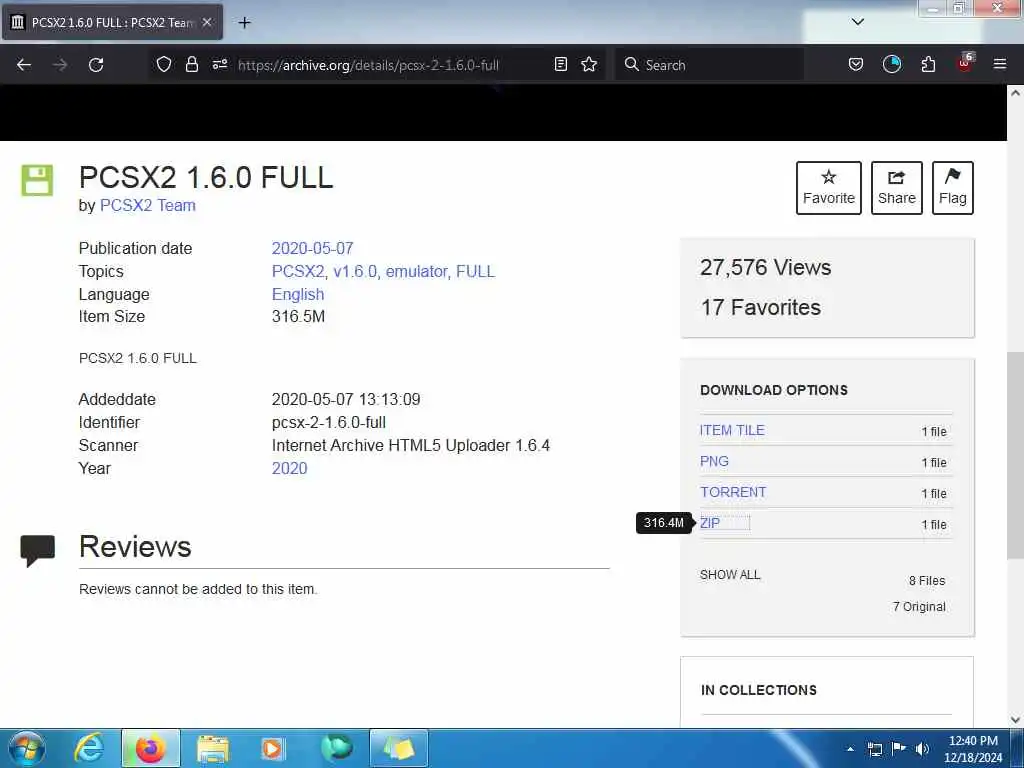Click the Year 2020 link

click(289, 468)
